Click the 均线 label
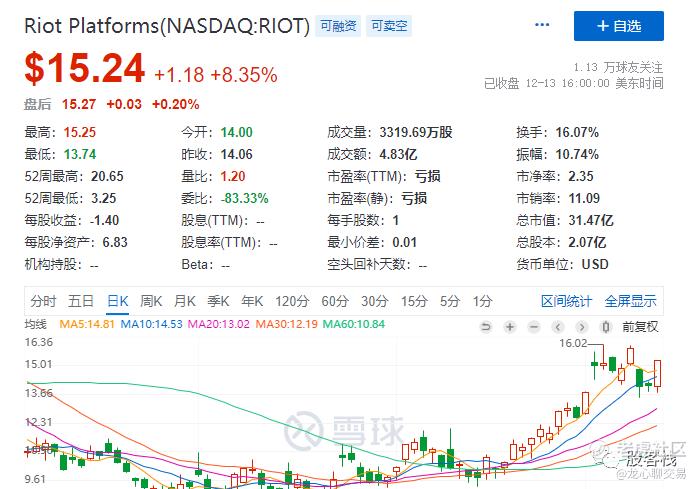699x489 pixels. pyautogui.click(x=35, y=324)
